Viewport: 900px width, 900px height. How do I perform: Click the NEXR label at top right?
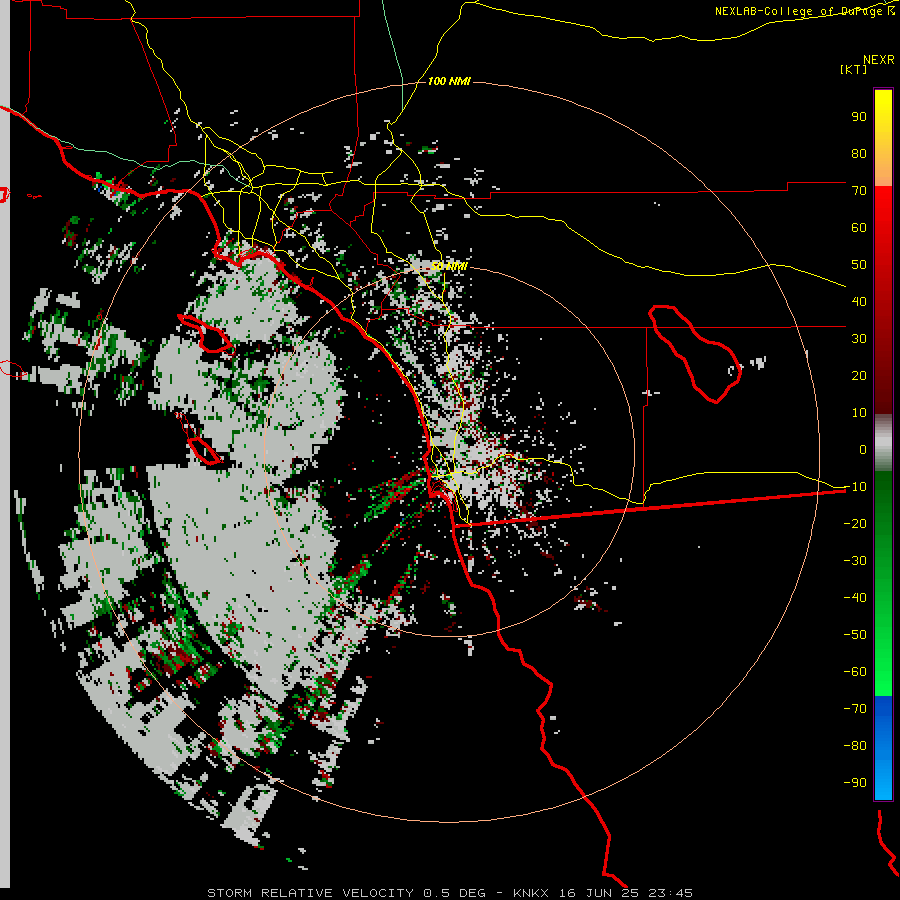879,60
